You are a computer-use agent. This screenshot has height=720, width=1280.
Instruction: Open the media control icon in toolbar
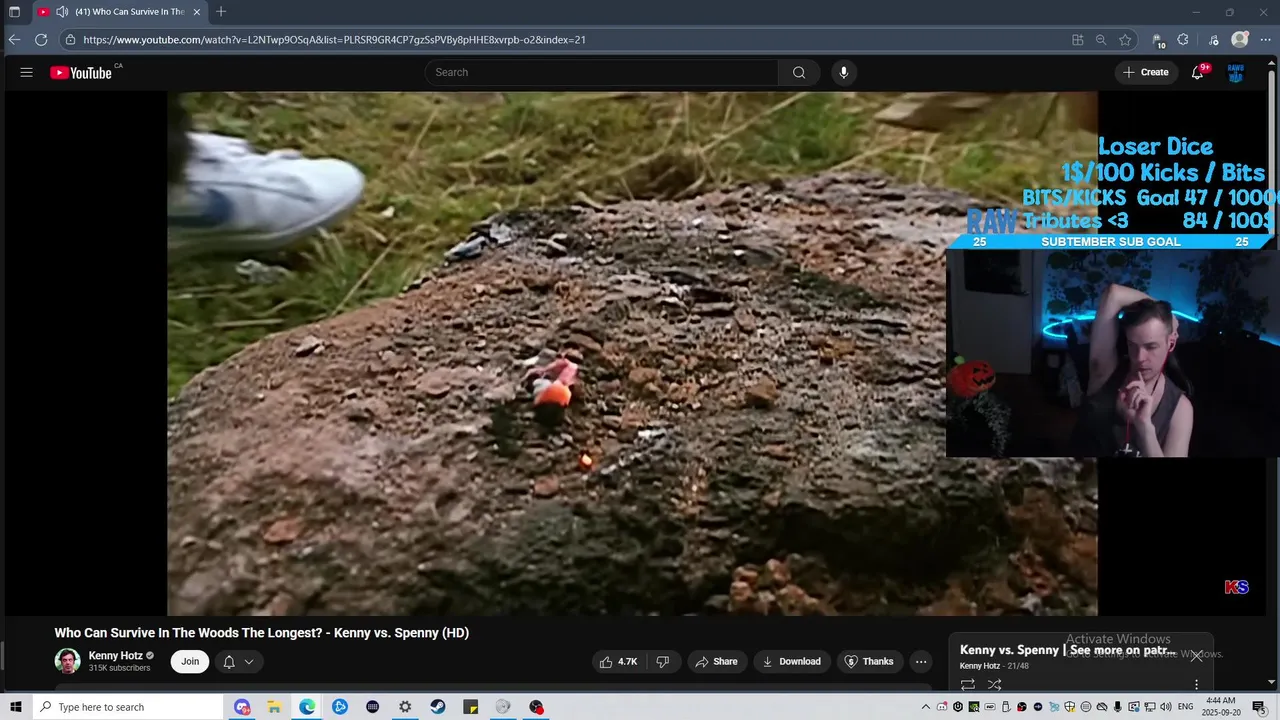[x=1214, y=40]
